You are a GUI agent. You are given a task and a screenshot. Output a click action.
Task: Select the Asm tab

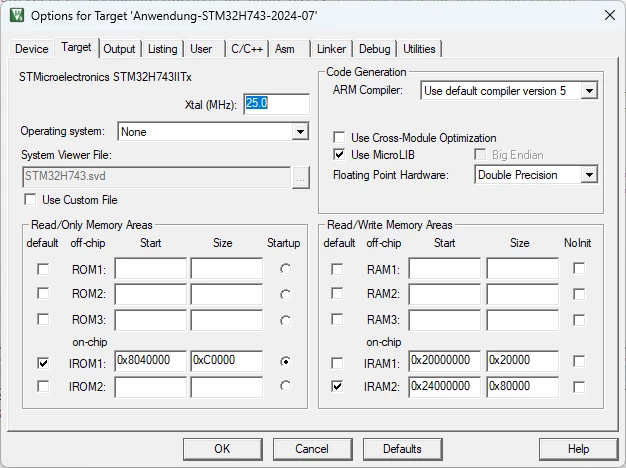(285, 49)
